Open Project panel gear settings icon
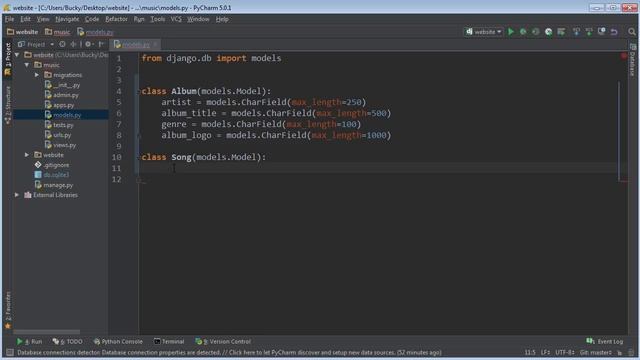The width and height of the screenshot is (640, 360). pyautogui.click(x=88, y=44)
